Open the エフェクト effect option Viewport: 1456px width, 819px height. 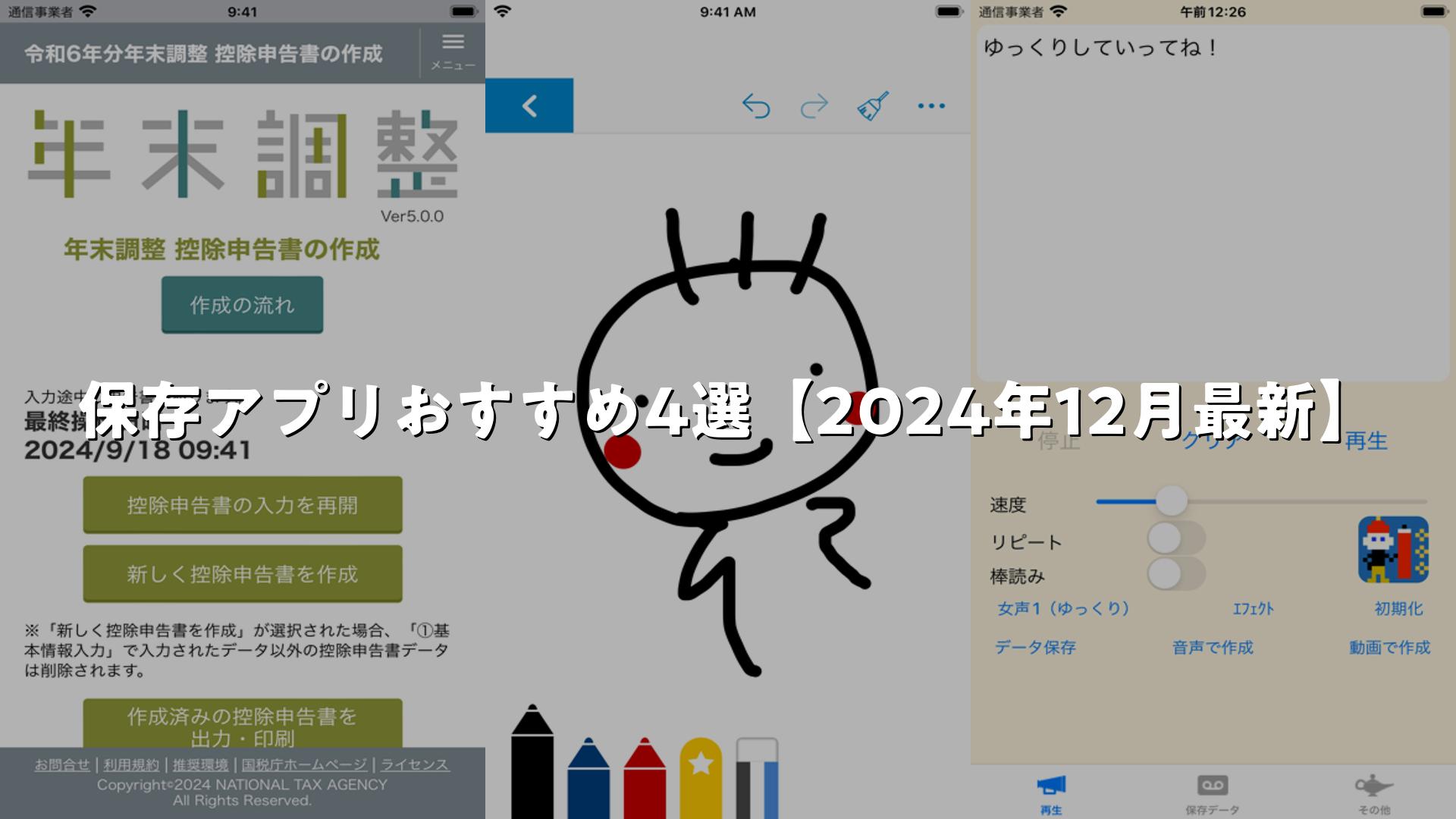(x=1253, y=608)
